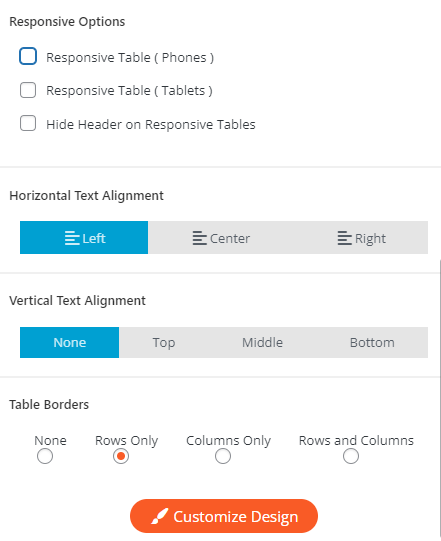This screenshot has height=541, width=441.
Task: Select Rows and Columns radio button
Action: 351,456
